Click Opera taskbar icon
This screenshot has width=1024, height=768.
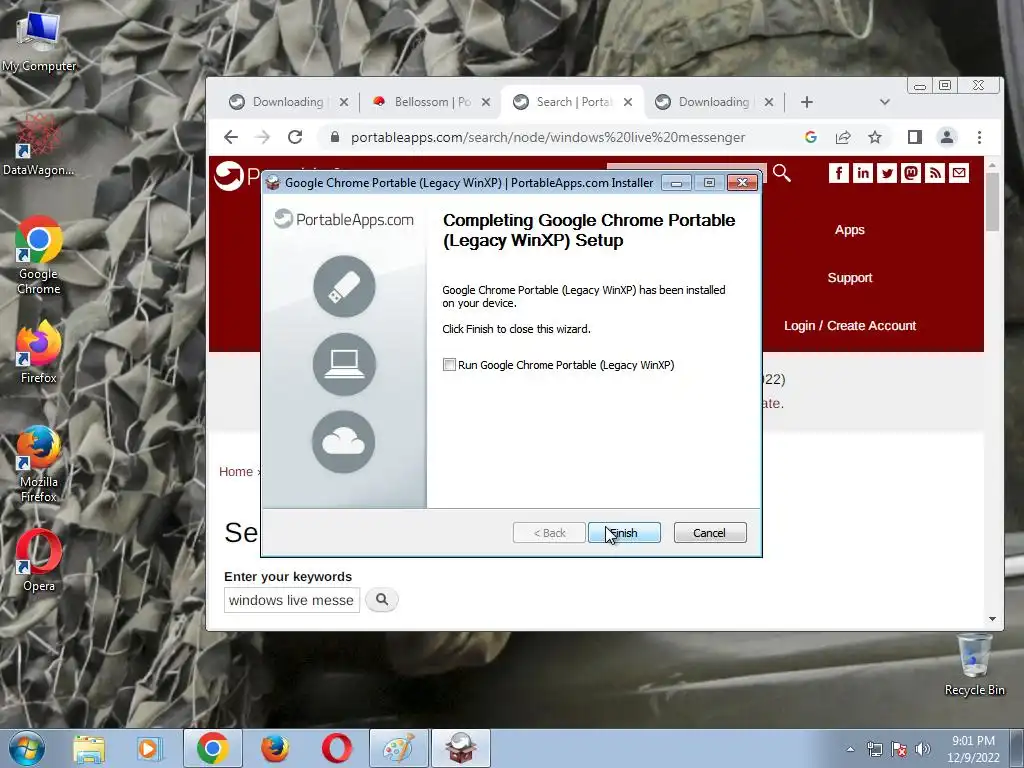click(x=336, y=748)
